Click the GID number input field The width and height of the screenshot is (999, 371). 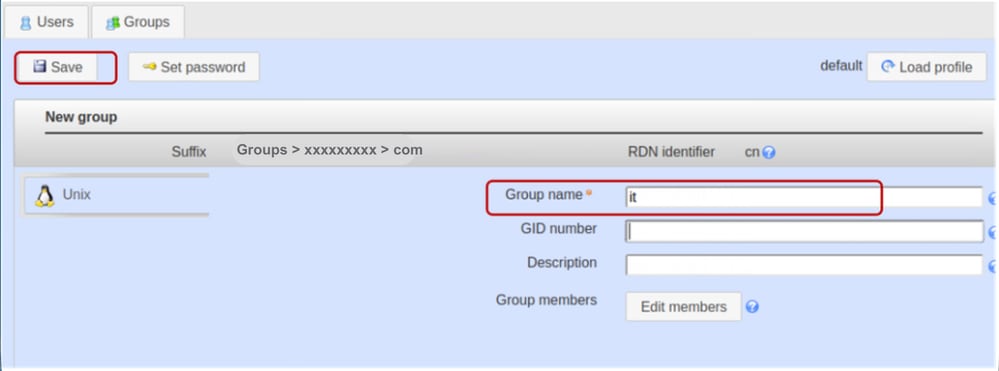(x=804, y=231)
